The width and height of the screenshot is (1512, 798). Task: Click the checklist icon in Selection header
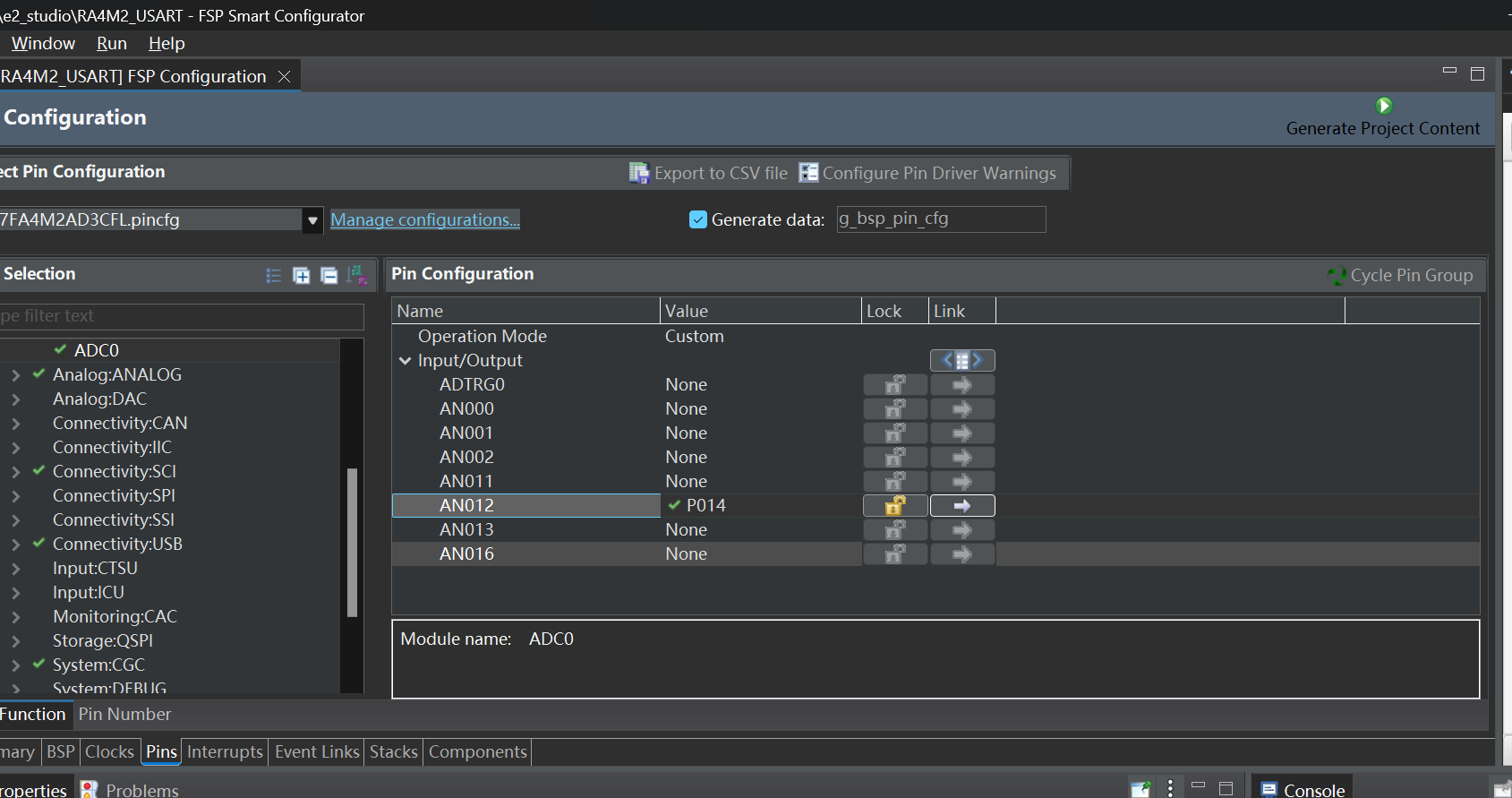274,276
